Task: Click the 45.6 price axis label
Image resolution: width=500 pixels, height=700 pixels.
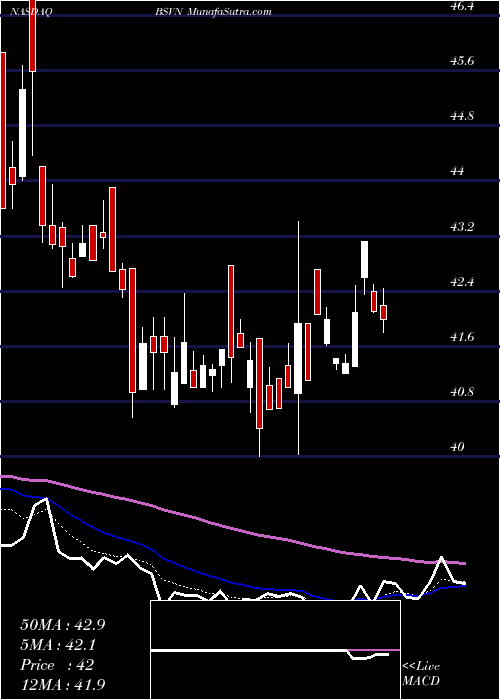Action: [460, 61]
